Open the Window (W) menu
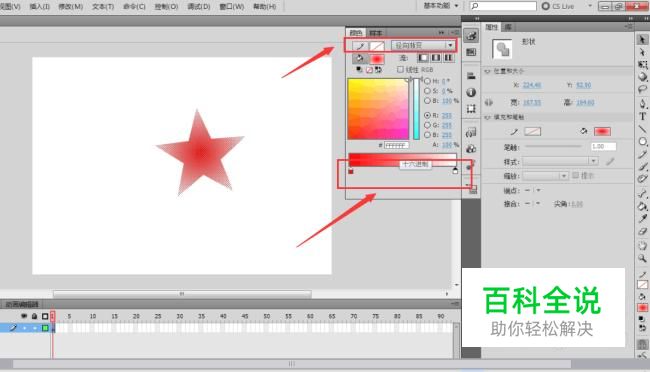Viewport: 650px width, 372px height. point(231,7)
